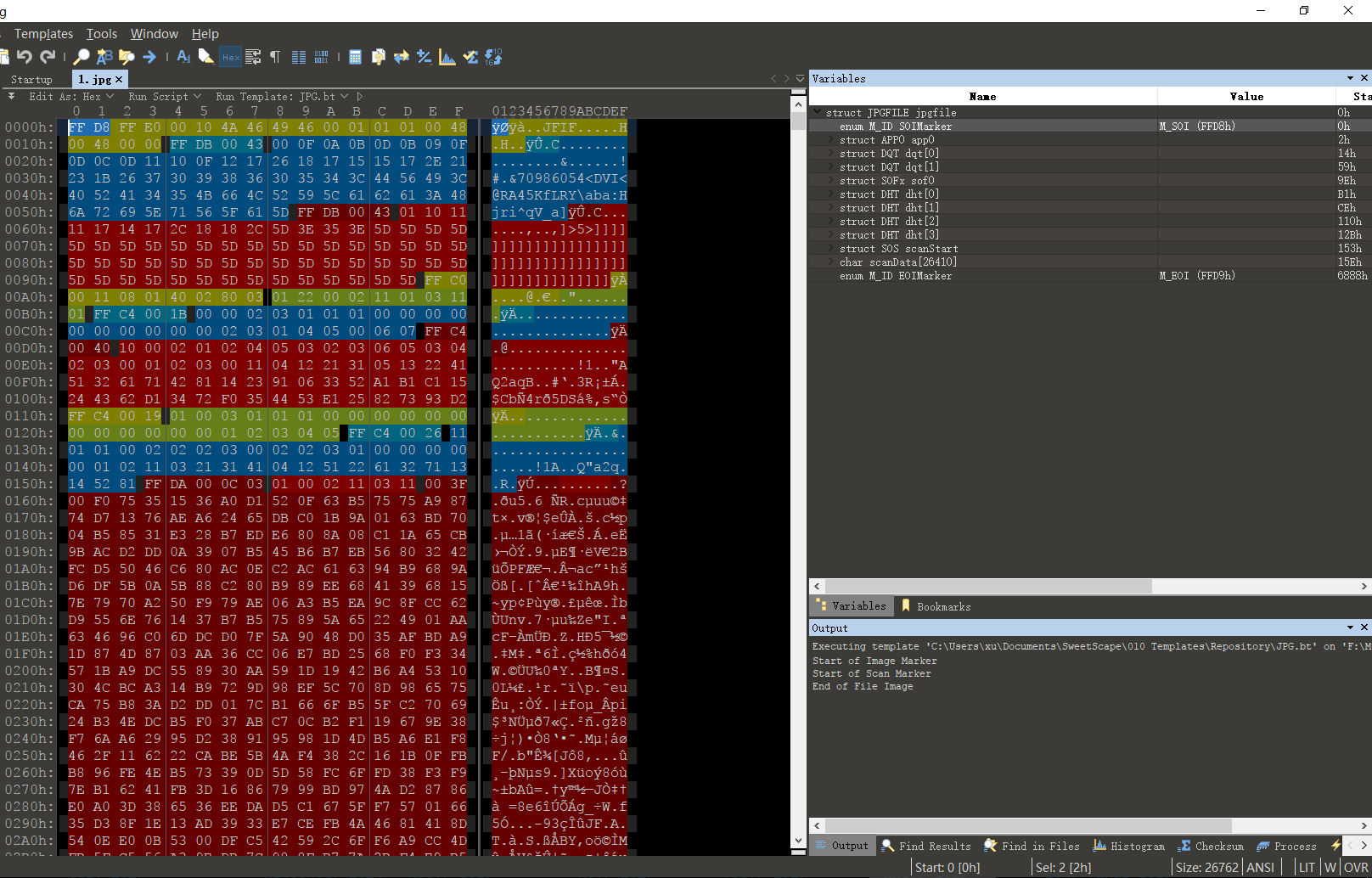Toggle LIT endian indicator in status bar
This screenshot has height=878, width=1372.
click(x=1307, y=867)
